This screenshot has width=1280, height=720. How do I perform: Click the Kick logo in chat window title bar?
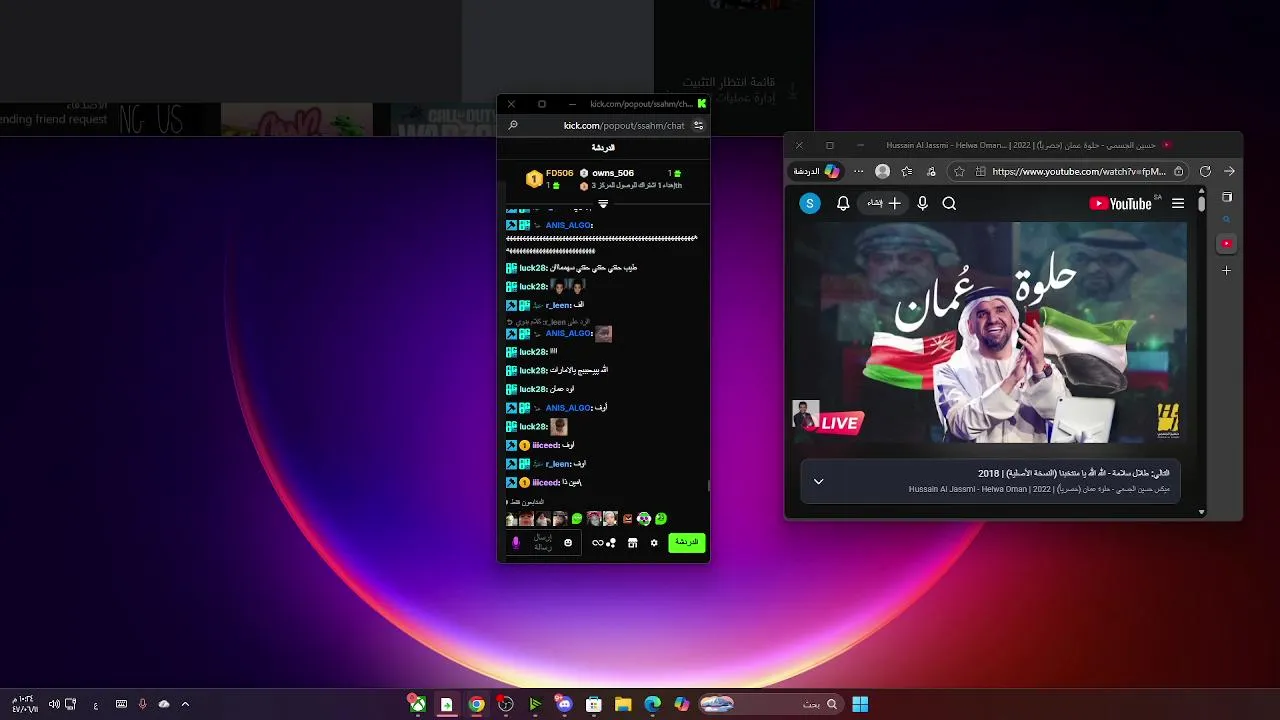tap(702, 104)
